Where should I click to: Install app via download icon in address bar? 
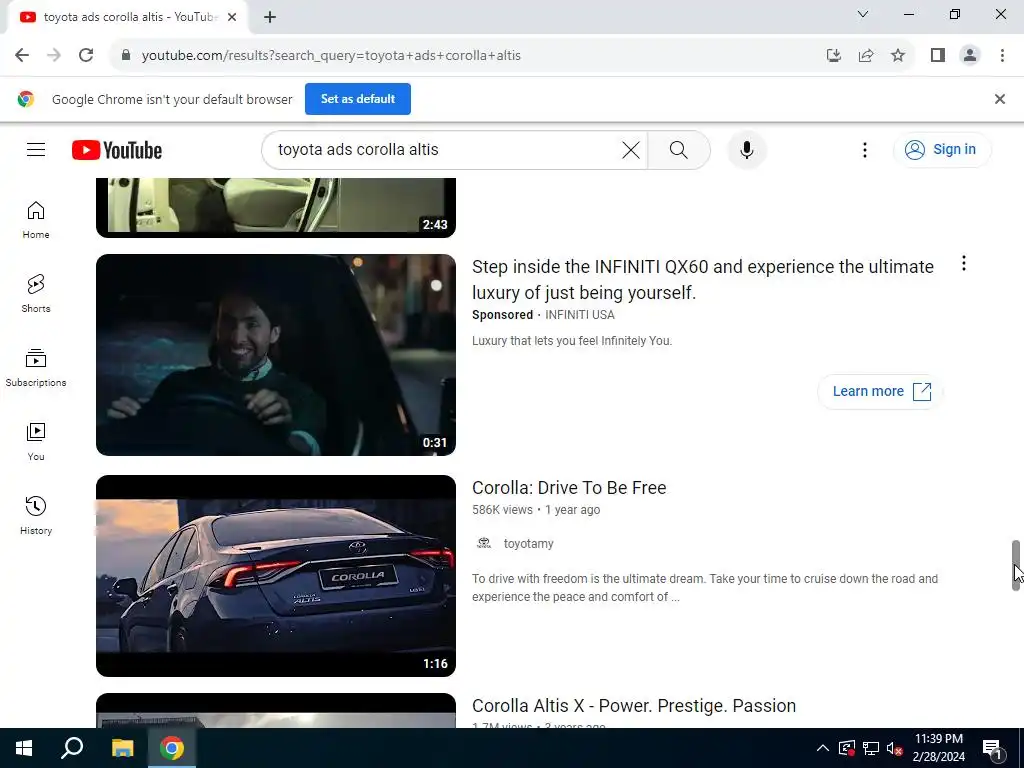(833, 56)
